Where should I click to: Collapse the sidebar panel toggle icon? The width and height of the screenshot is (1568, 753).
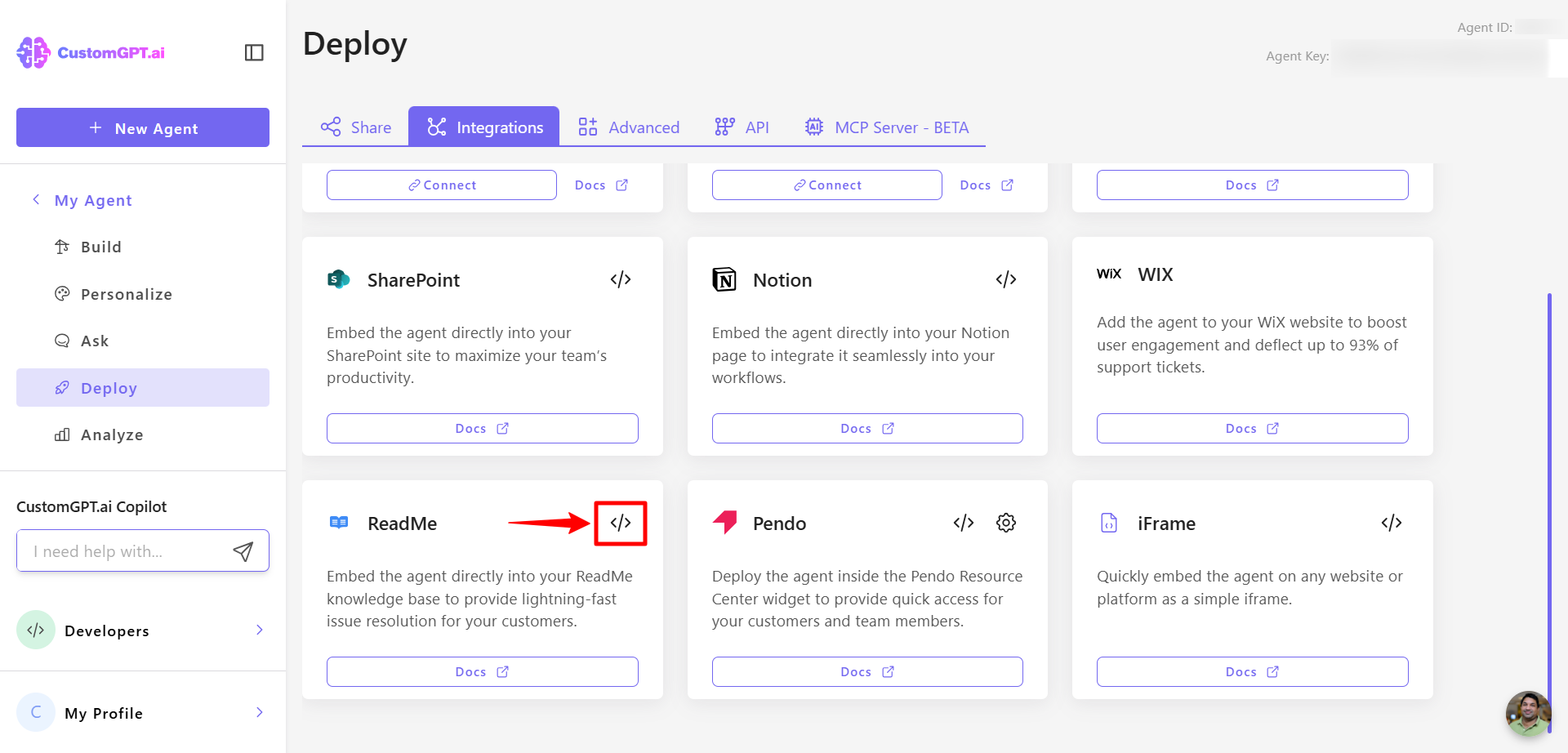coord(254,52)
